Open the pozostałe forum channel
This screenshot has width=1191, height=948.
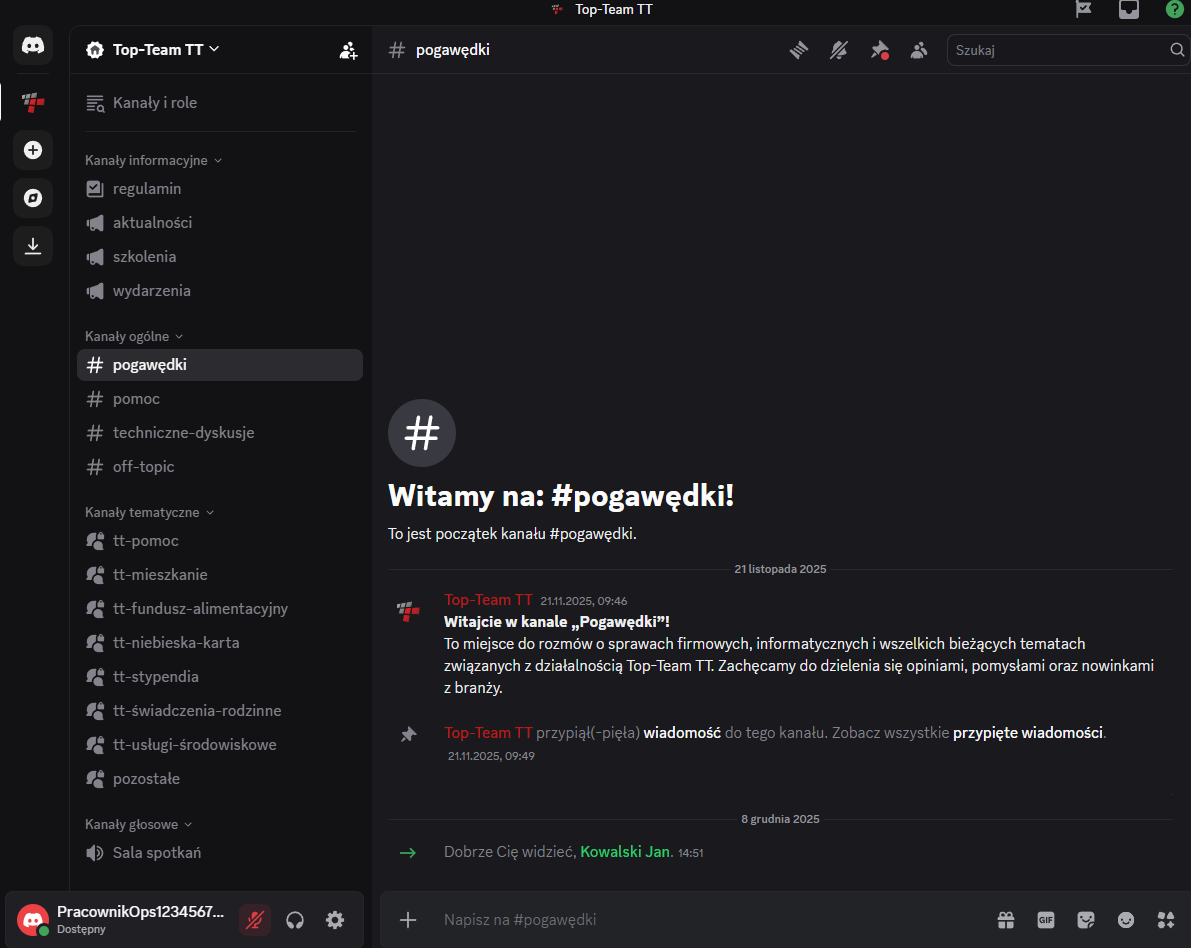click(220, 779)
